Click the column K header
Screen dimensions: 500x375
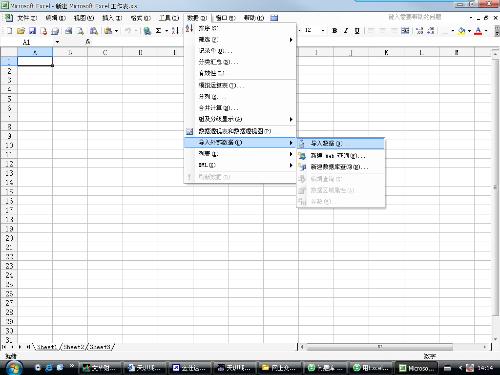(386, 52)
